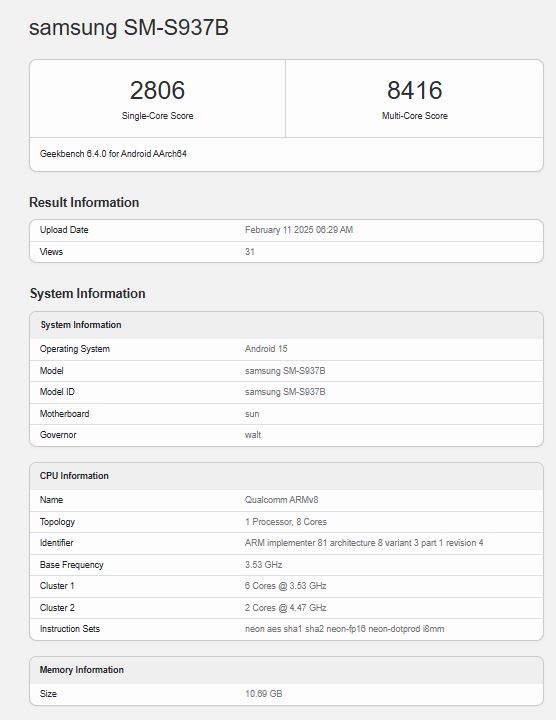Select the Operating System value Android 15
This screenshot has width=556, height=720.
pyautogui.click(x=266, y=349)
